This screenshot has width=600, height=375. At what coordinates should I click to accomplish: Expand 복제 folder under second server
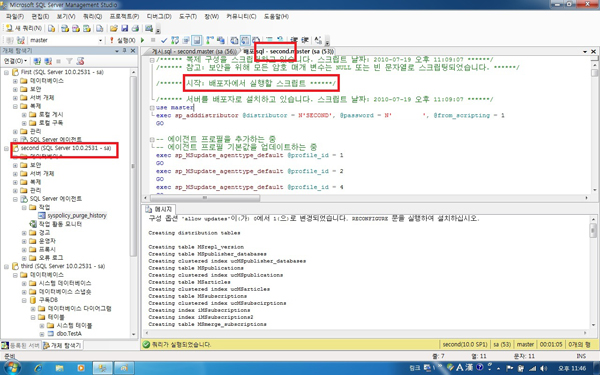tap(15, 182)
